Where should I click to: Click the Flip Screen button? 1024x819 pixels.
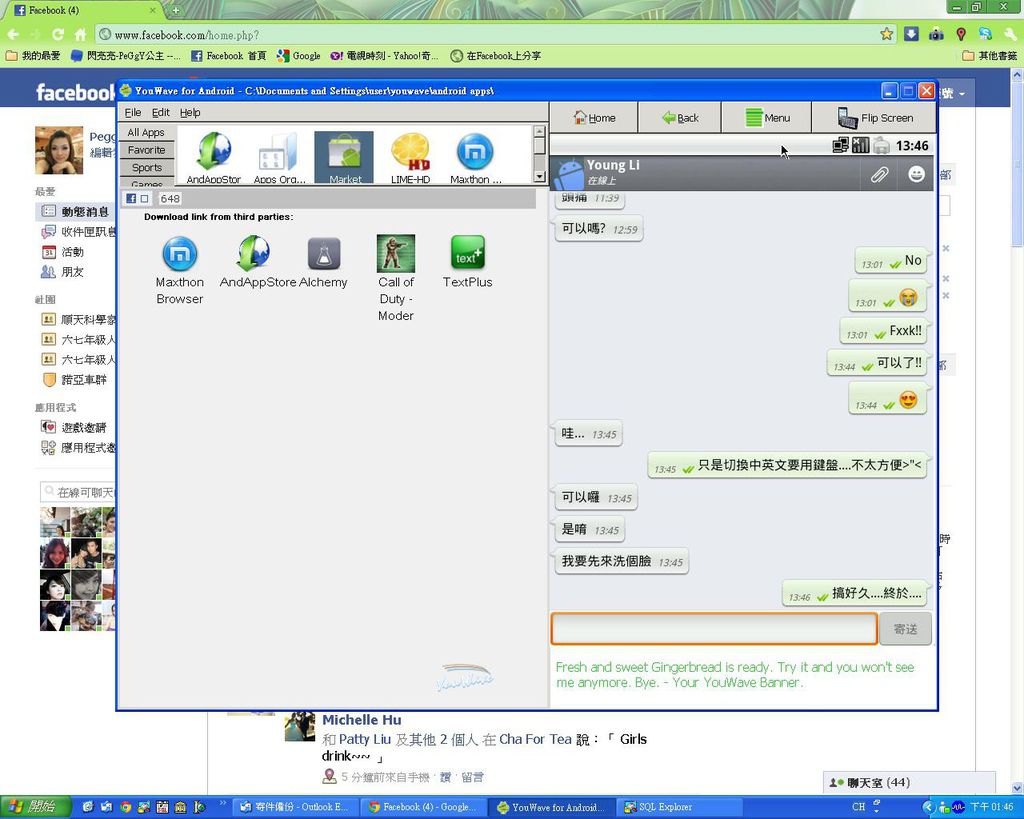point(874,118)
